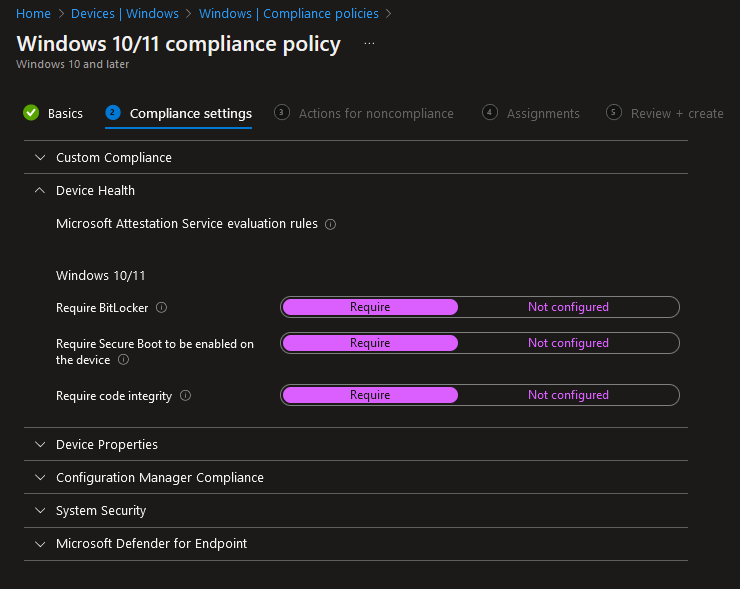The width and height of the screenshot is (740, 589).
Task: Open Windows | Compliance policies breadcrumb link
Action: coord(289,14)
